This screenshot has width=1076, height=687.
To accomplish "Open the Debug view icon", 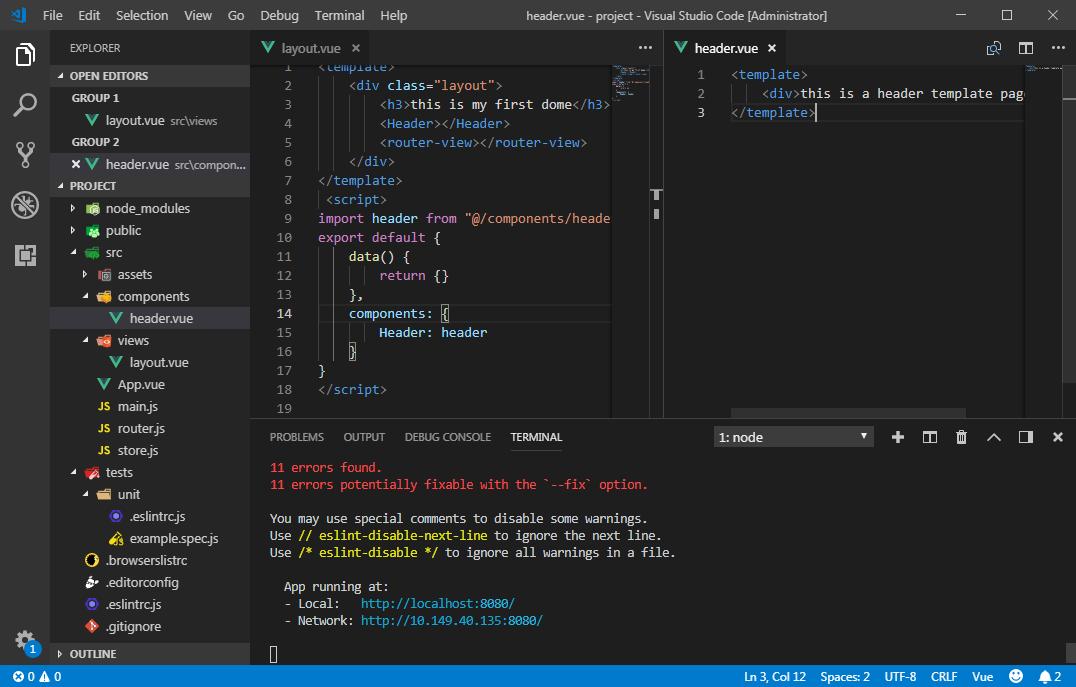I will click(x=25, y=205).
